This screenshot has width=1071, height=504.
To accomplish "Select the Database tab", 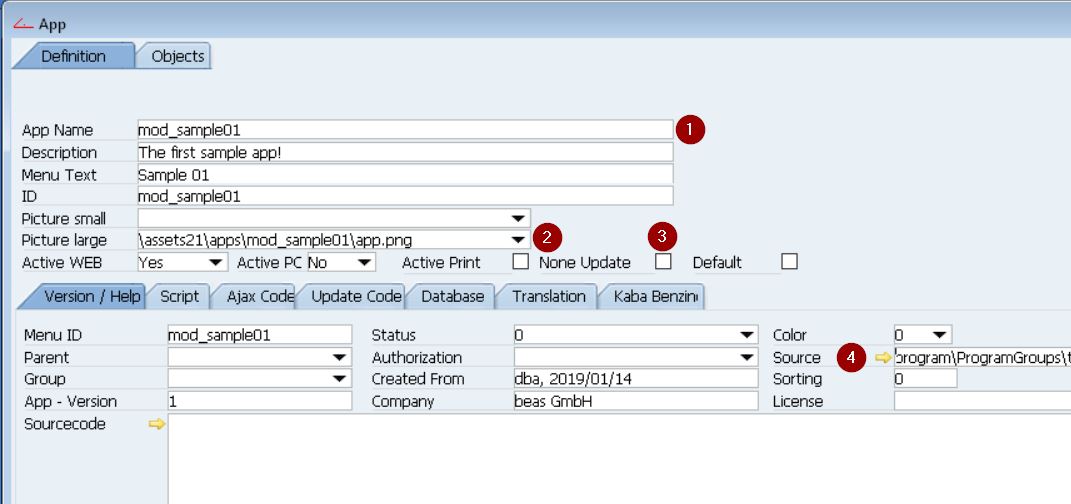I will pyautogui.click(x=452, y=296).
